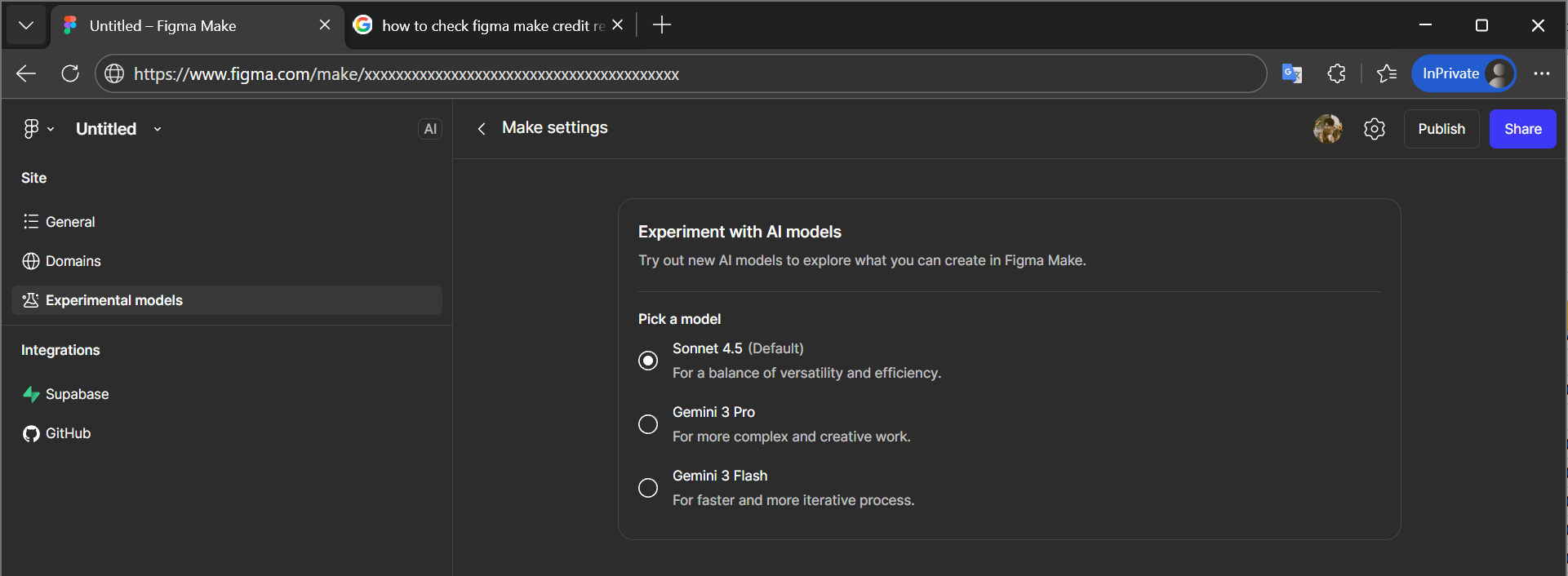This screenshot has height=576, width=1568.
Task: Open the tab actions dropdown chevron
Action: click(x=26, y=25)
